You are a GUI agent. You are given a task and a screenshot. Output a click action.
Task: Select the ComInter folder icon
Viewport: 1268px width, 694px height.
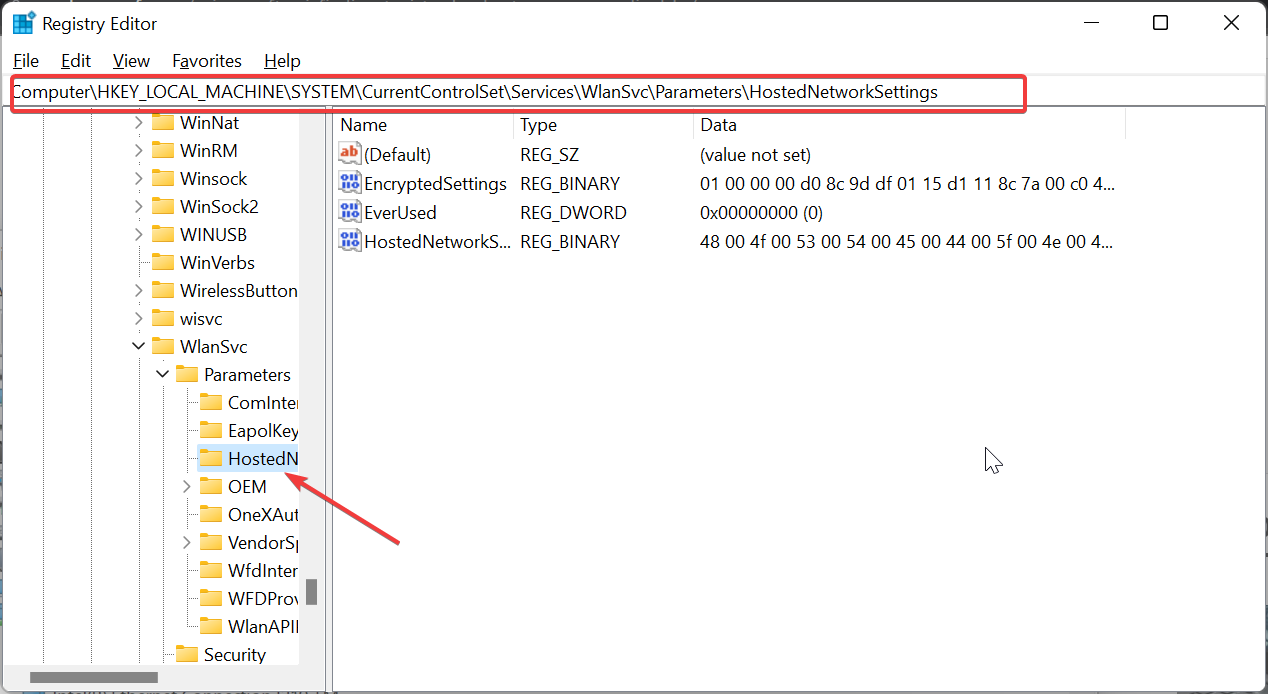(211, 403)
